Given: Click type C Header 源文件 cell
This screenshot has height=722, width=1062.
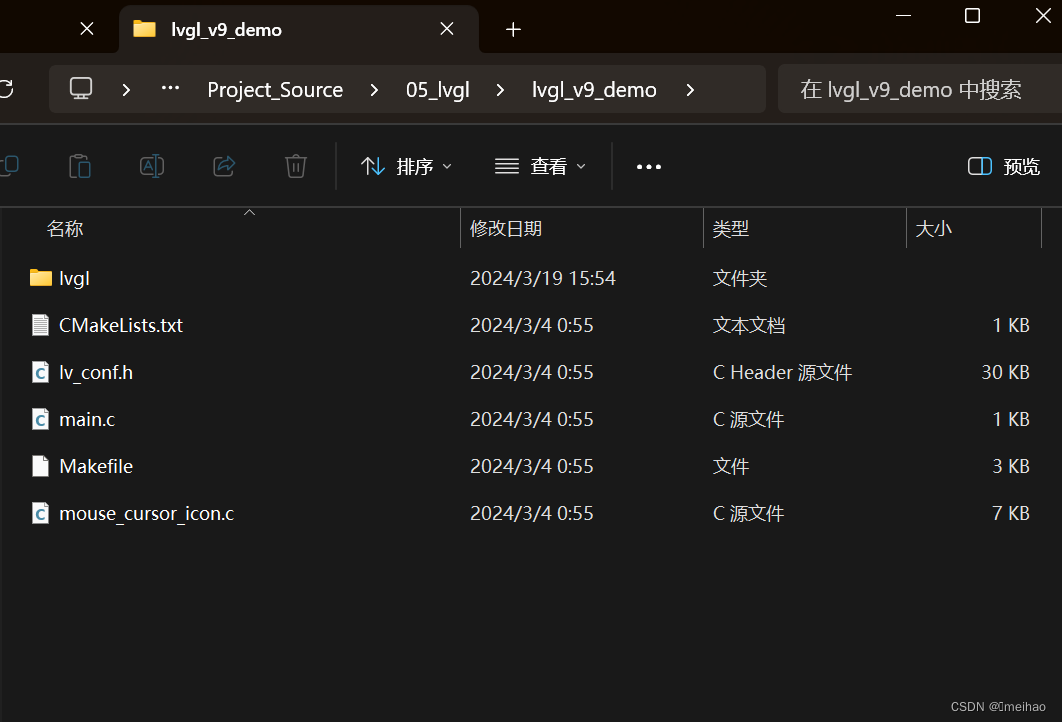Looking at the screenshot, I should [782, 373].
